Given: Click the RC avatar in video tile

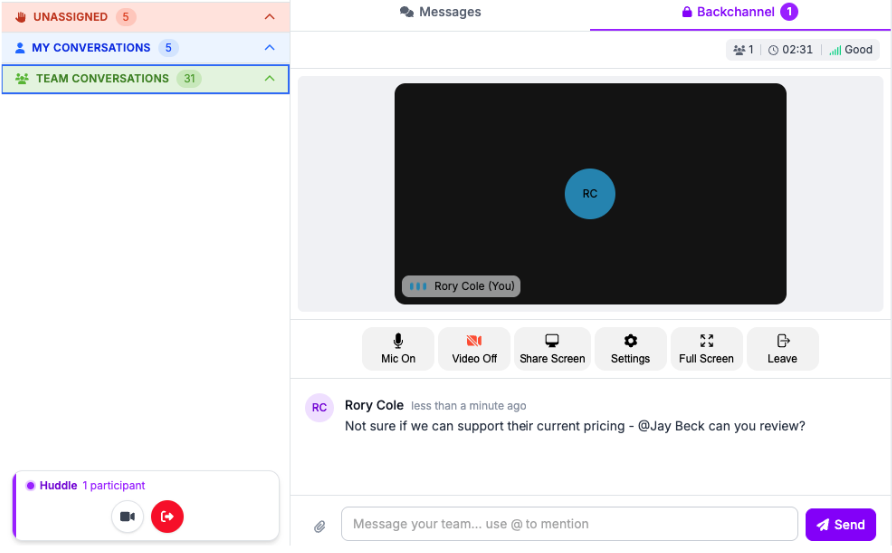Looking at the screenshot, I should [x=590, y=194].
